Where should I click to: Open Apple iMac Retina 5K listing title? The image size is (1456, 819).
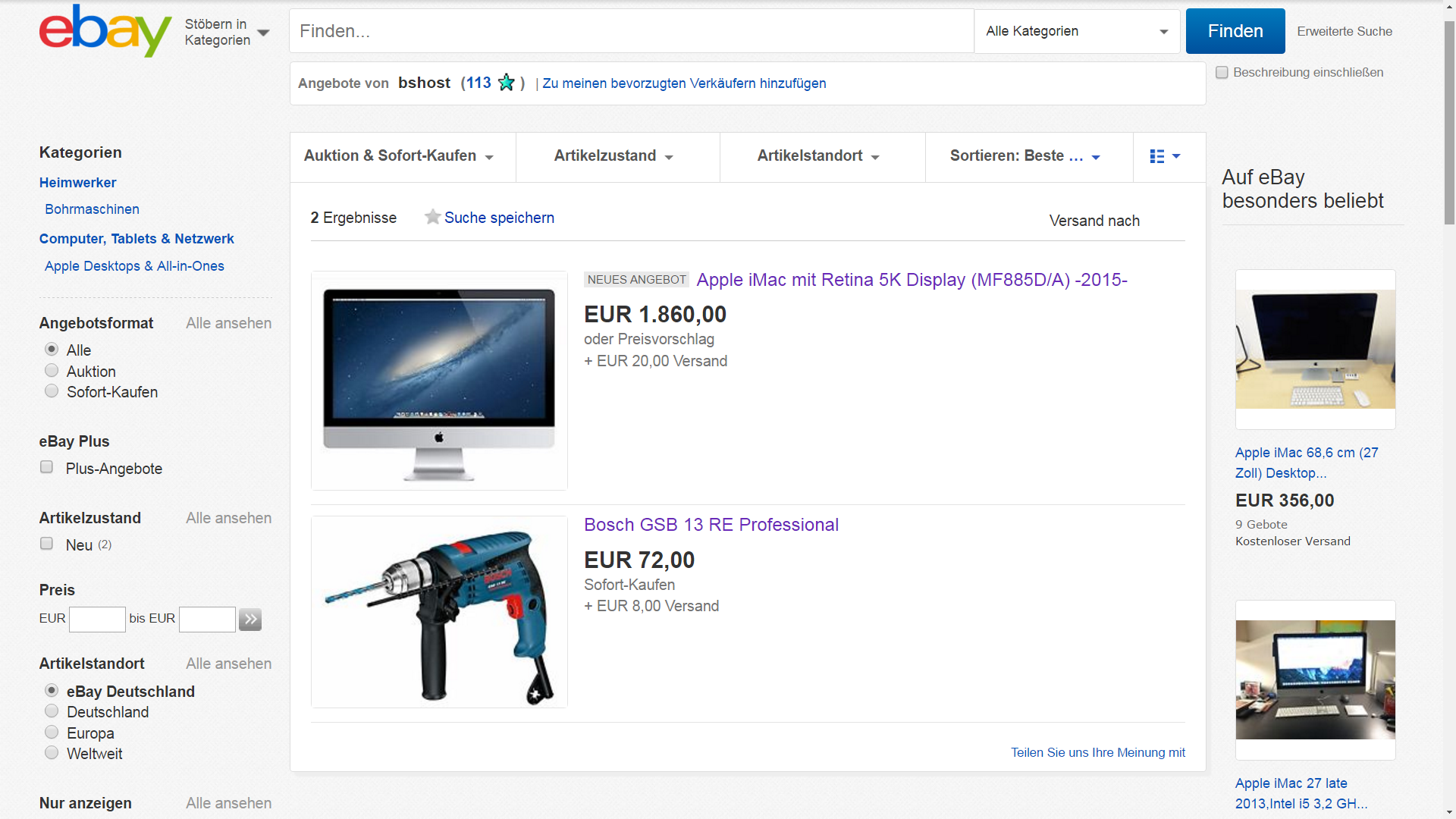pos(912,280)
